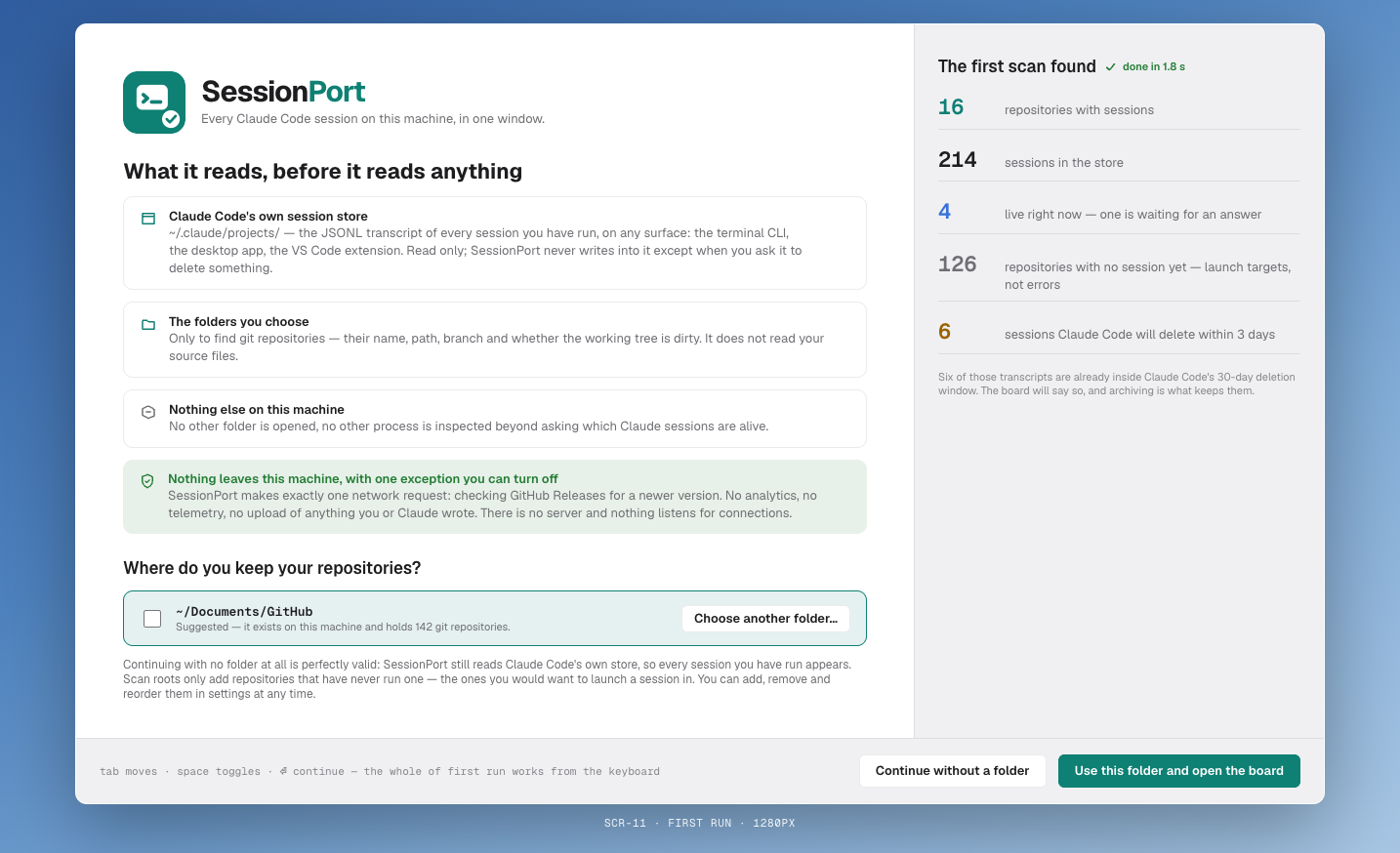Click the SessionPort title text
This screenshot has width=1400, height=853.
pyautogui.click(x=283, y=92)
